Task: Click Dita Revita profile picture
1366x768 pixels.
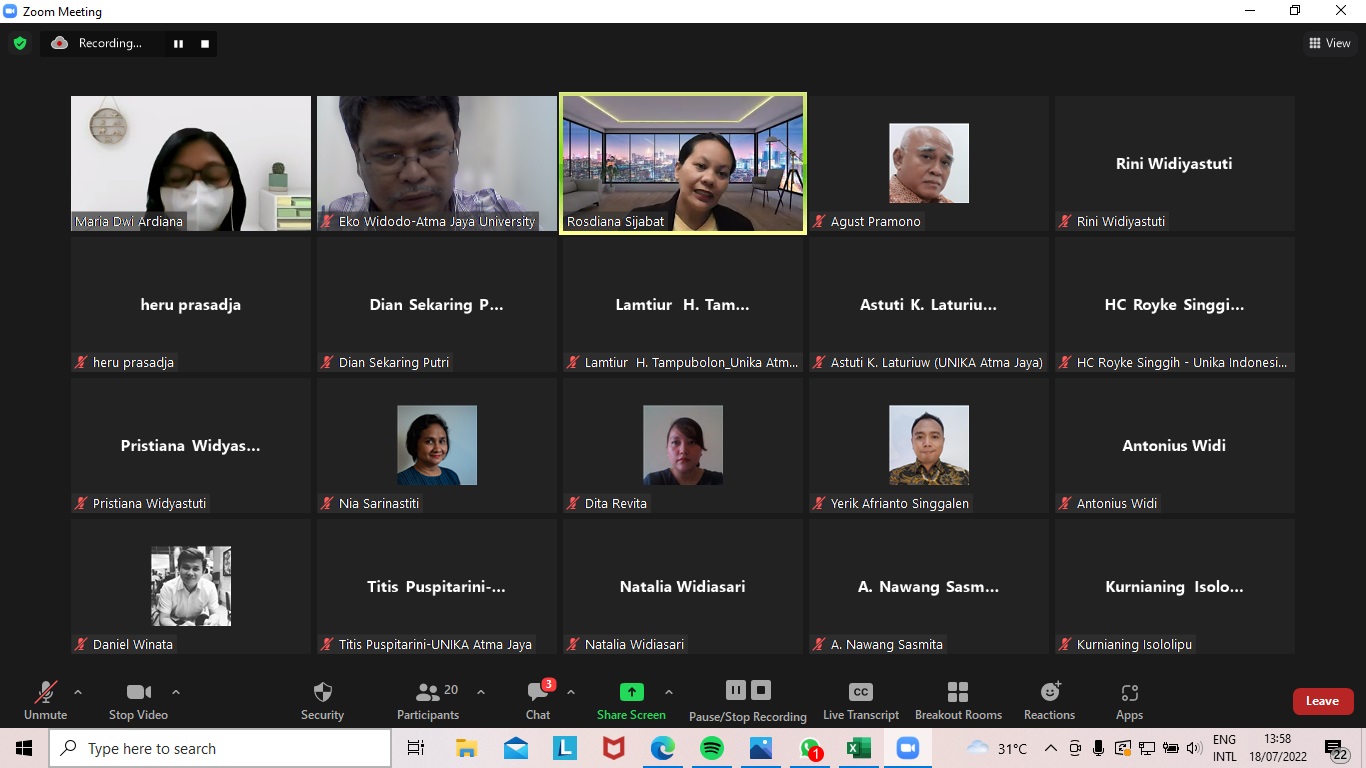Action: tap(683, 445)
